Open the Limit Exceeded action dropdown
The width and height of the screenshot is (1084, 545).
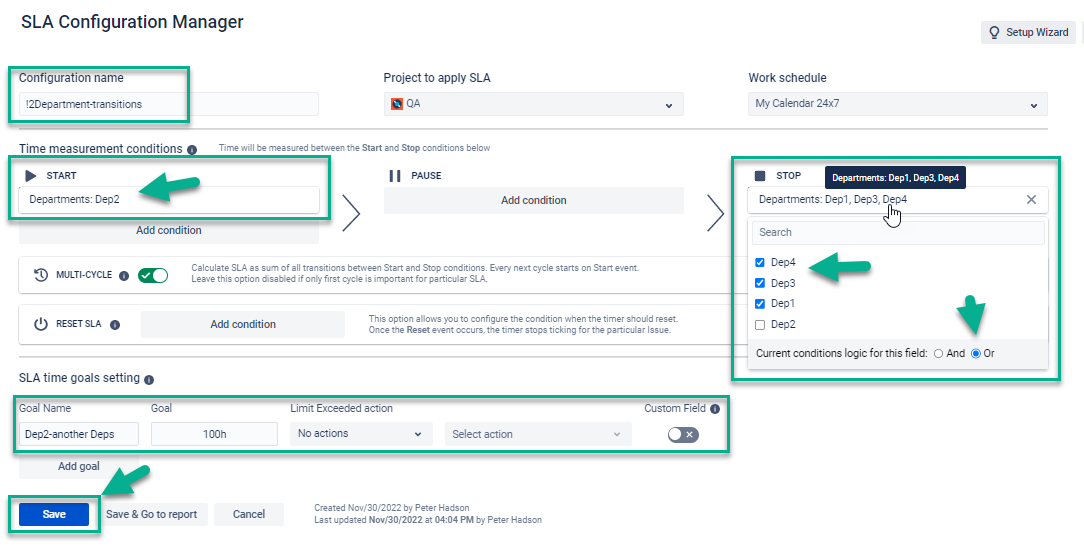[x=360, y=434]
